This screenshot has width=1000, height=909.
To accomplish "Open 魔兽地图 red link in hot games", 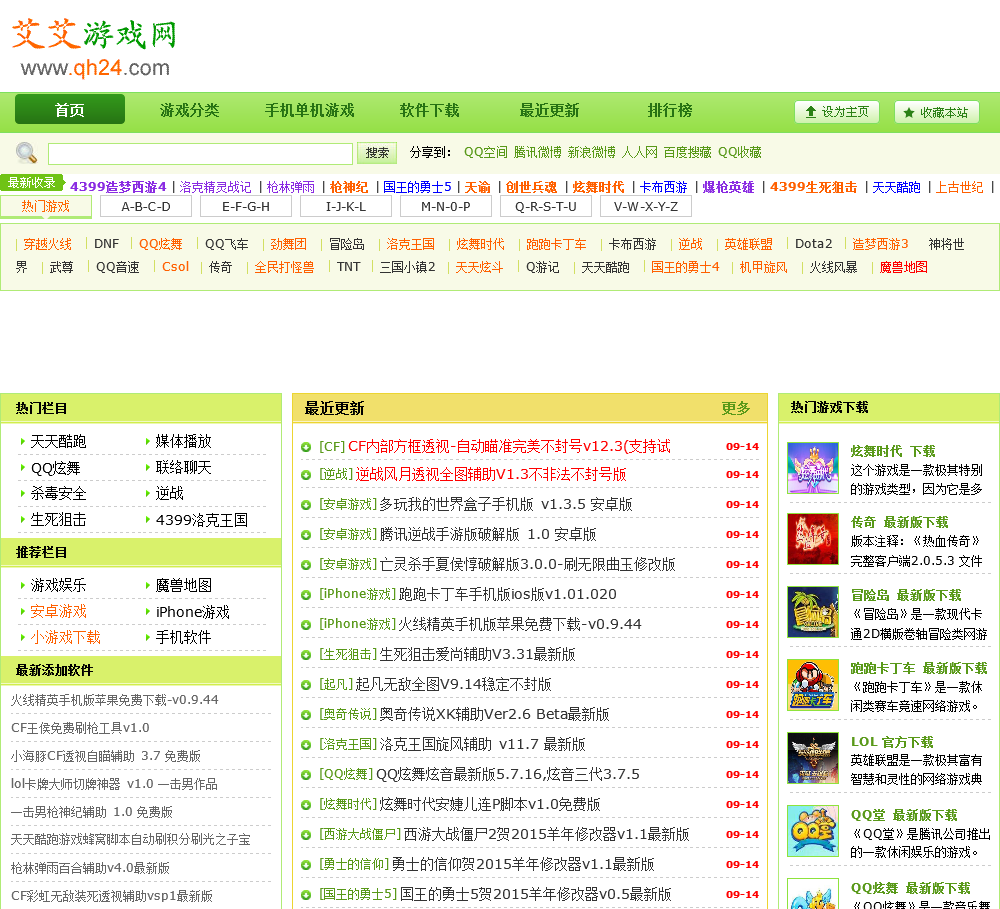I will tap(903, 267).
